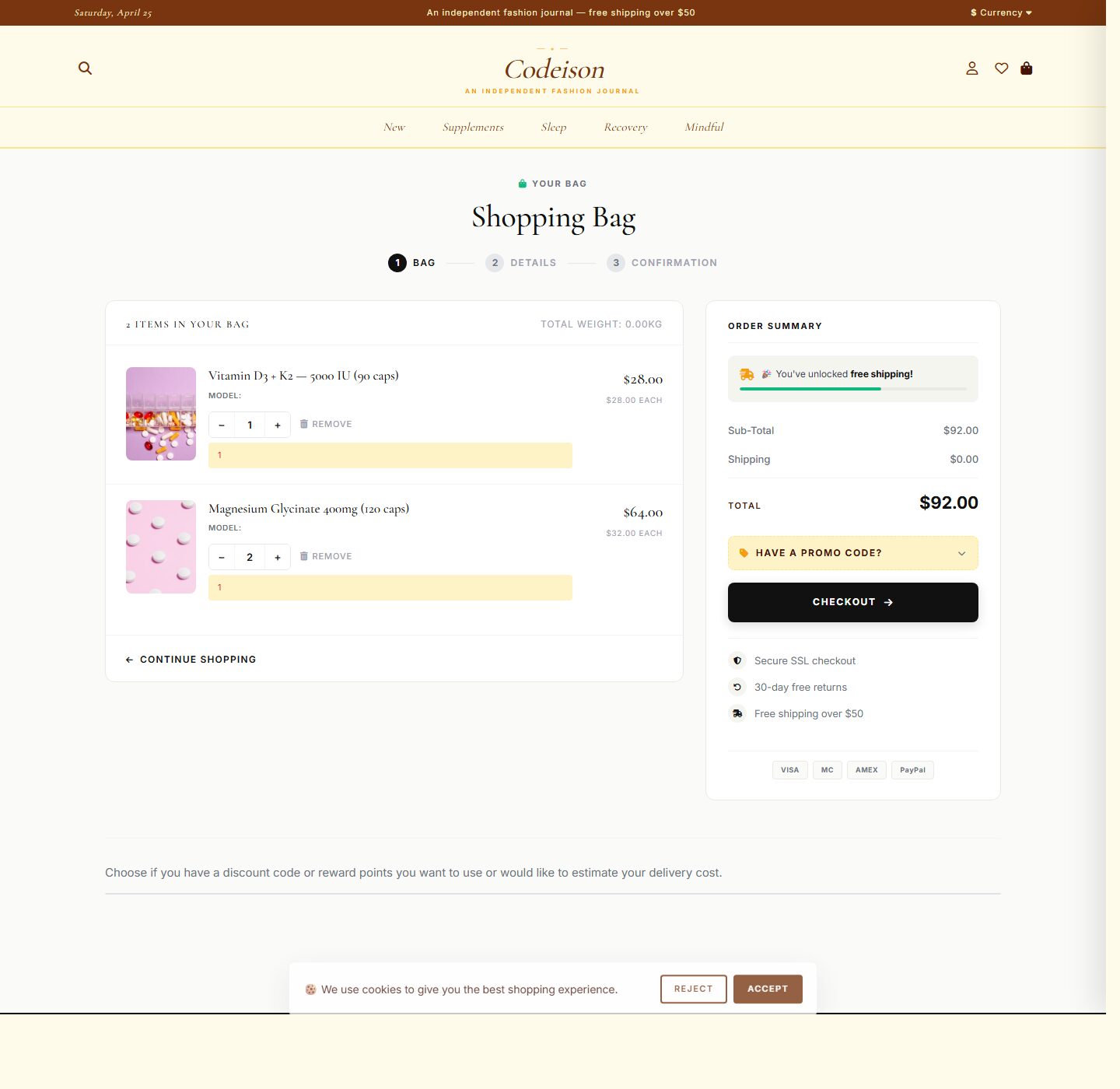Screen dimensions: 1120x1089
Task: Click the Total Weight: 0.00KG text
Action: click(601, 324)
